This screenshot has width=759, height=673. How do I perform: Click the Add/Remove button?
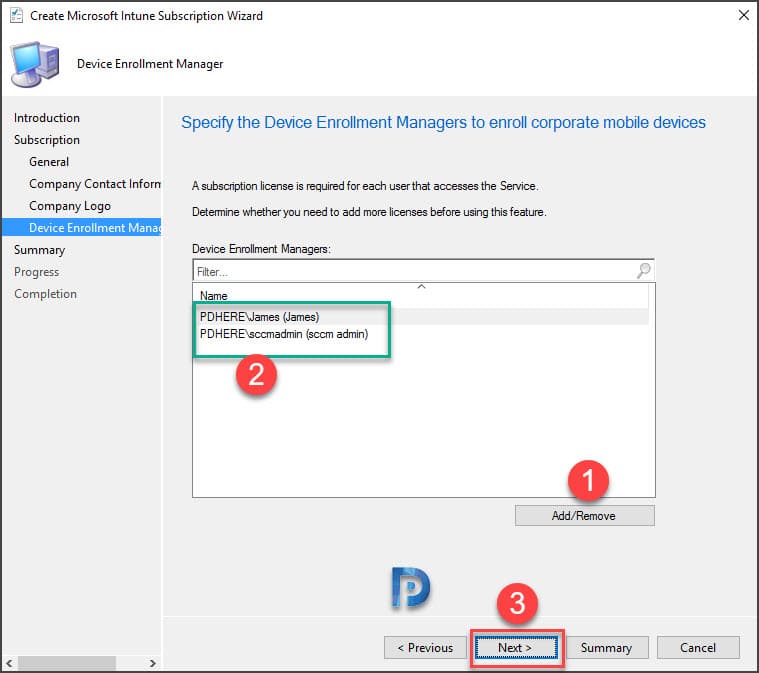(x=584, y=516)
